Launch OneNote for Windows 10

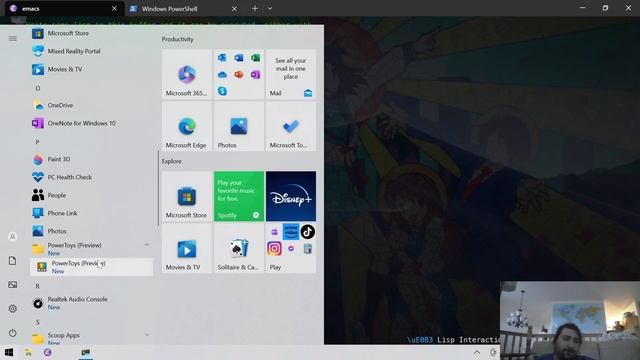(92, 123)
